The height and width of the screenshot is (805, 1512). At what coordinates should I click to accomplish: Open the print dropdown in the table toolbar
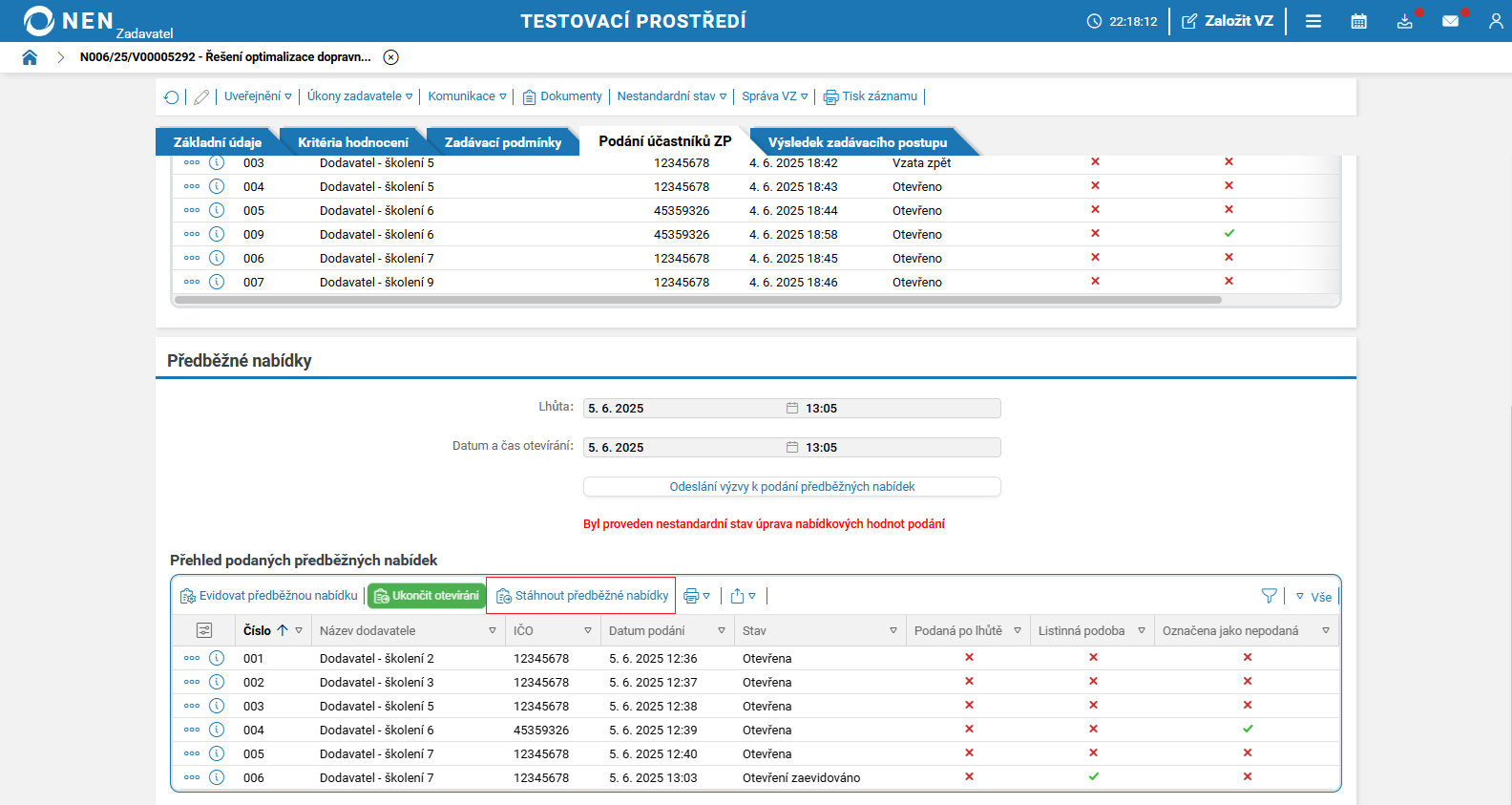coord(697,596)
